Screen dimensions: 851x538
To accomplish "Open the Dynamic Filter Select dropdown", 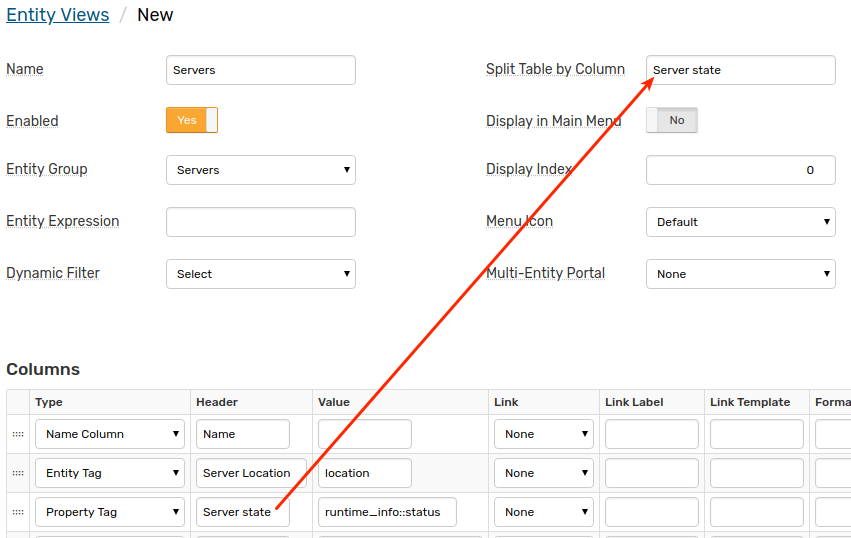I will click(x=261, y=274).
